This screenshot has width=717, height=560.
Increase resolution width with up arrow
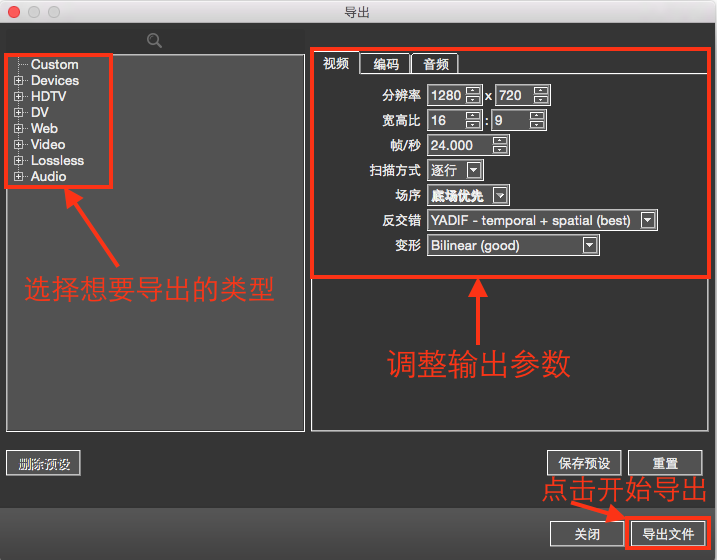[473, 90]
